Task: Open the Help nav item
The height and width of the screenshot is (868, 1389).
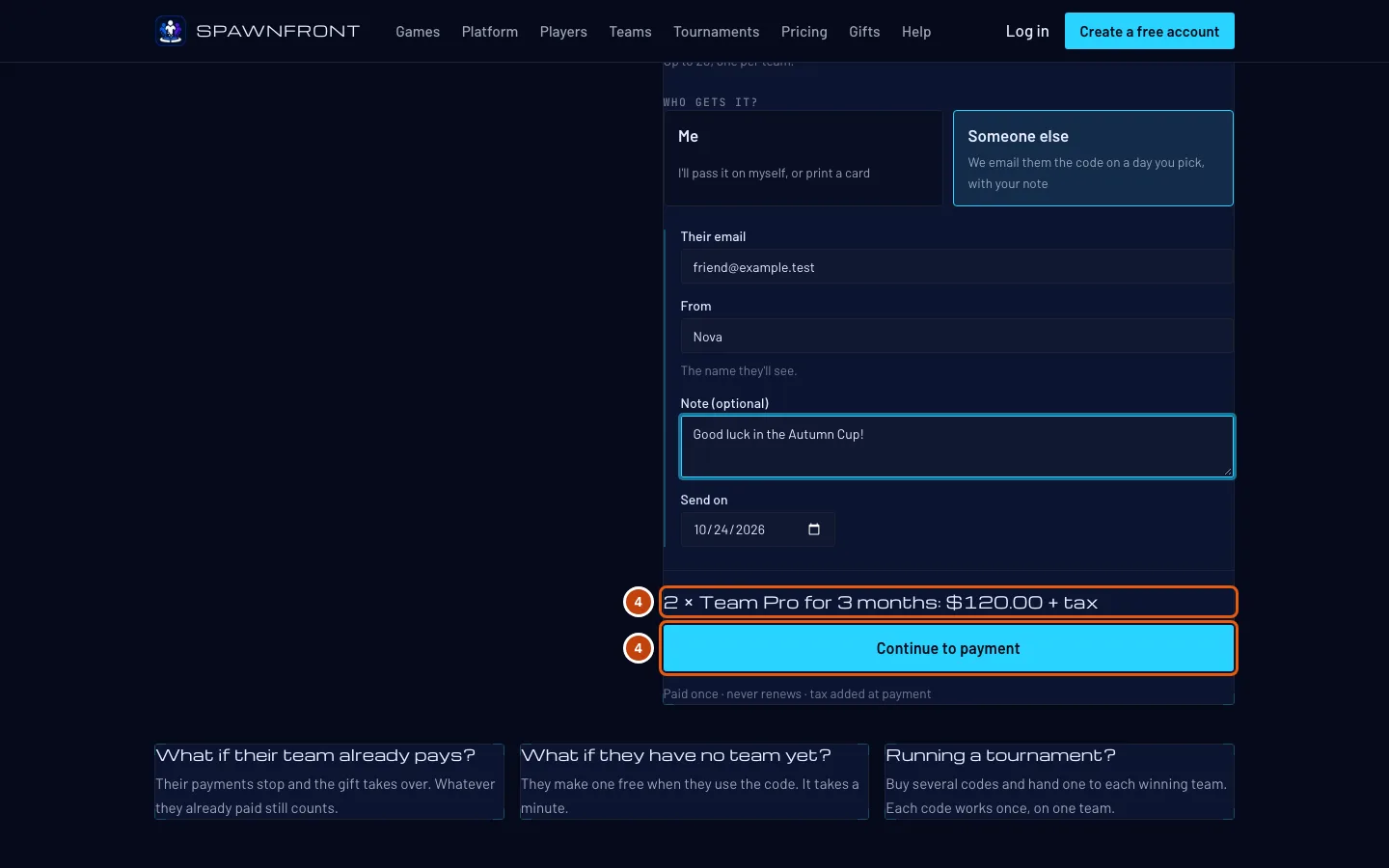Action: (916, 32)
